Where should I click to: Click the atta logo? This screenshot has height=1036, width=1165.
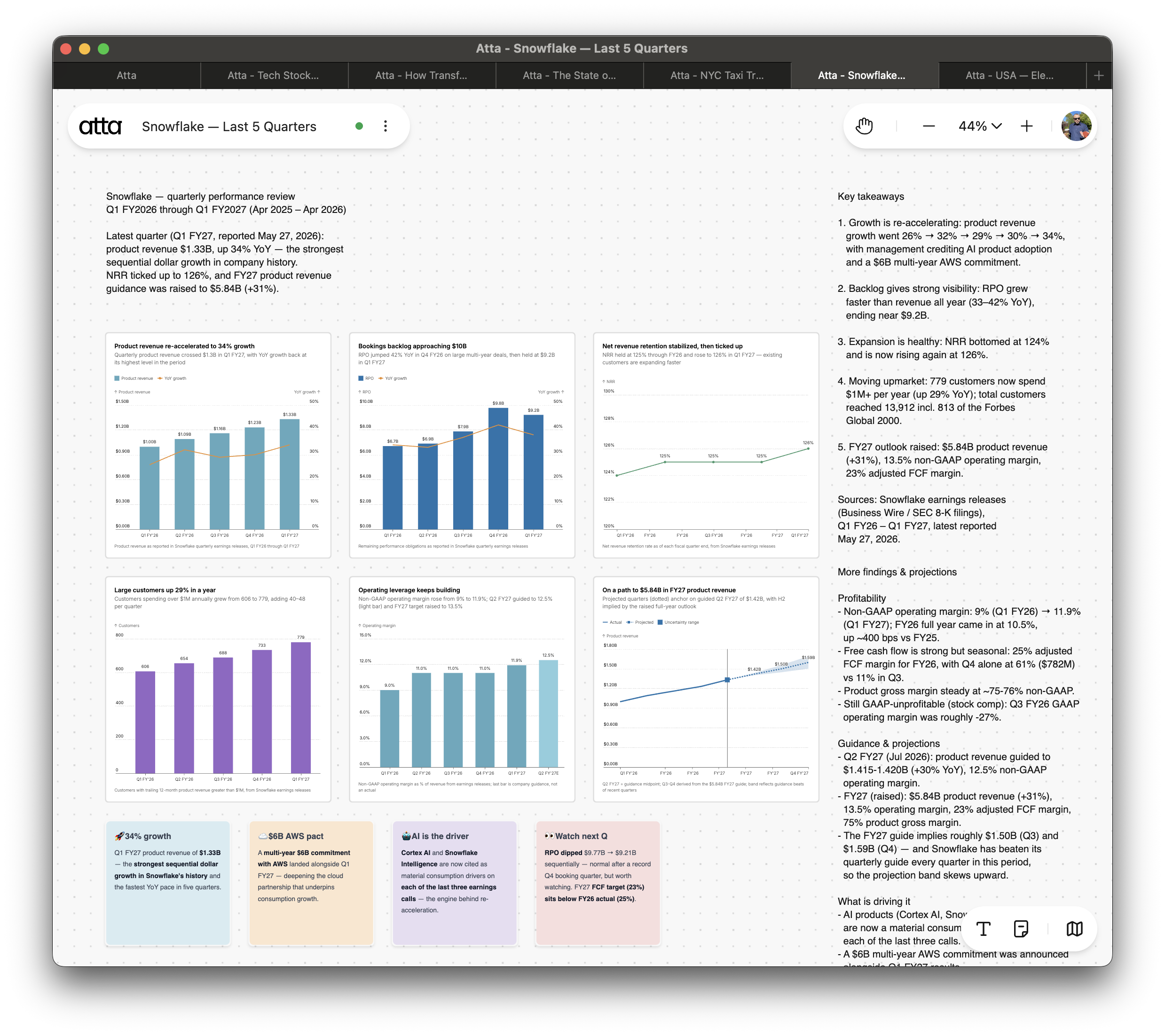(100, 126)
